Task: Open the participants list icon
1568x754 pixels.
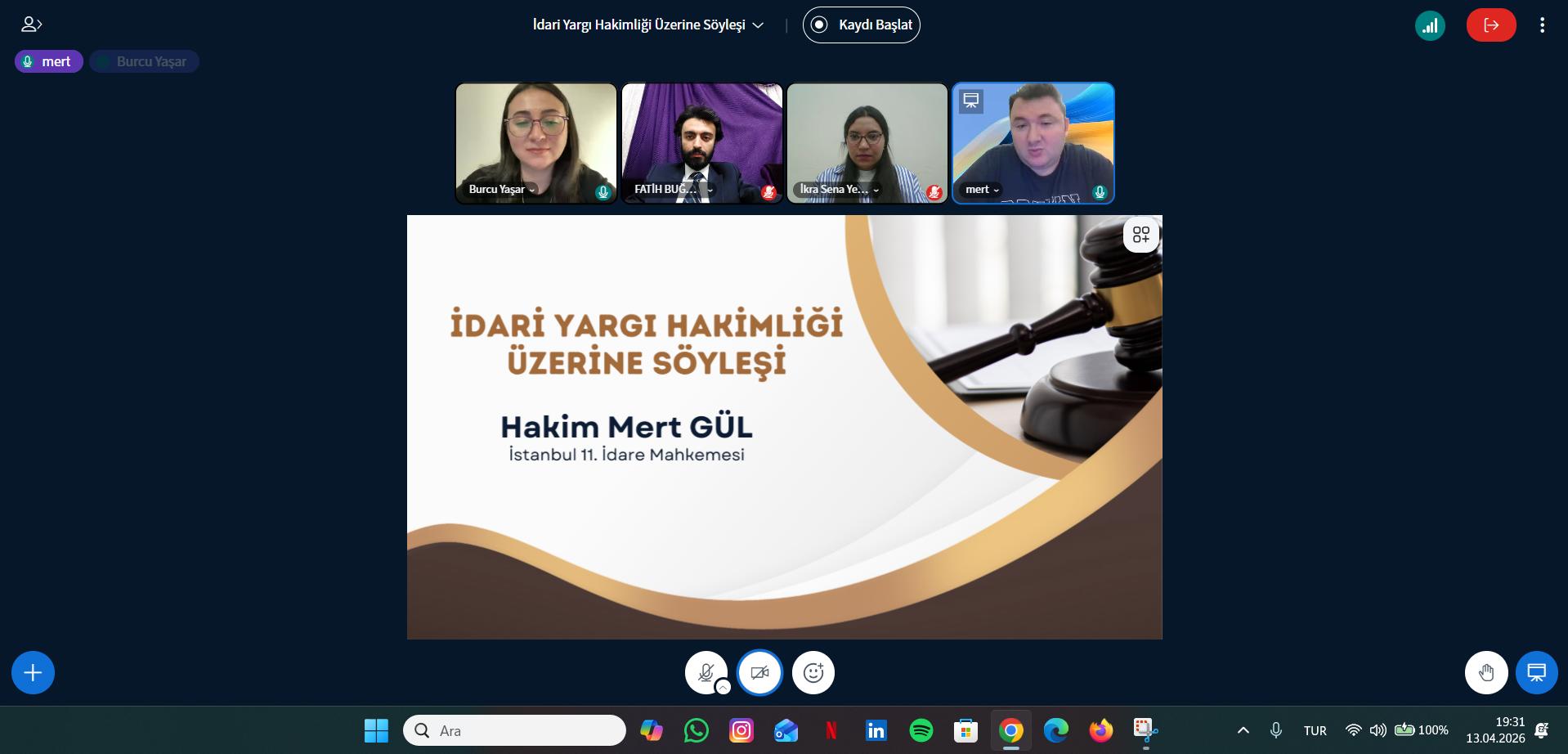Action: [x=31, y=25]
